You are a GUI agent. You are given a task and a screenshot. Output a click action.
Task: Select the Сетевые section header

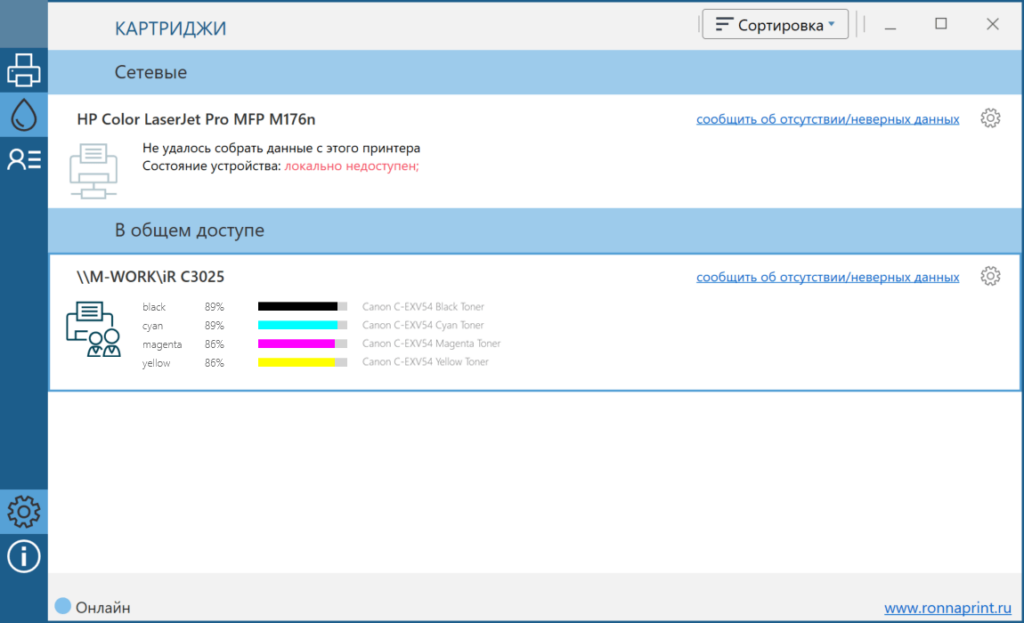point(151,73)
